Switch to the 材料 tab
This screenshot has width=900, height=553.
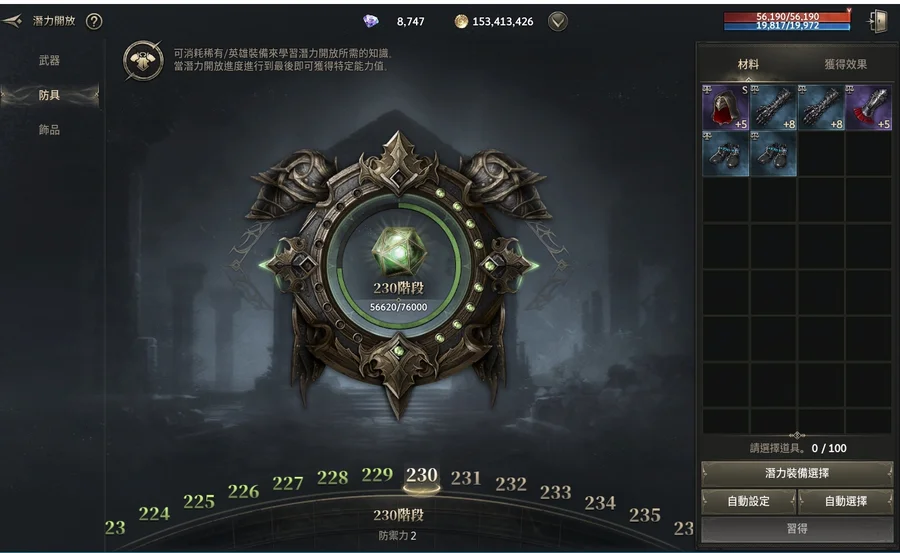pos(748,64)
